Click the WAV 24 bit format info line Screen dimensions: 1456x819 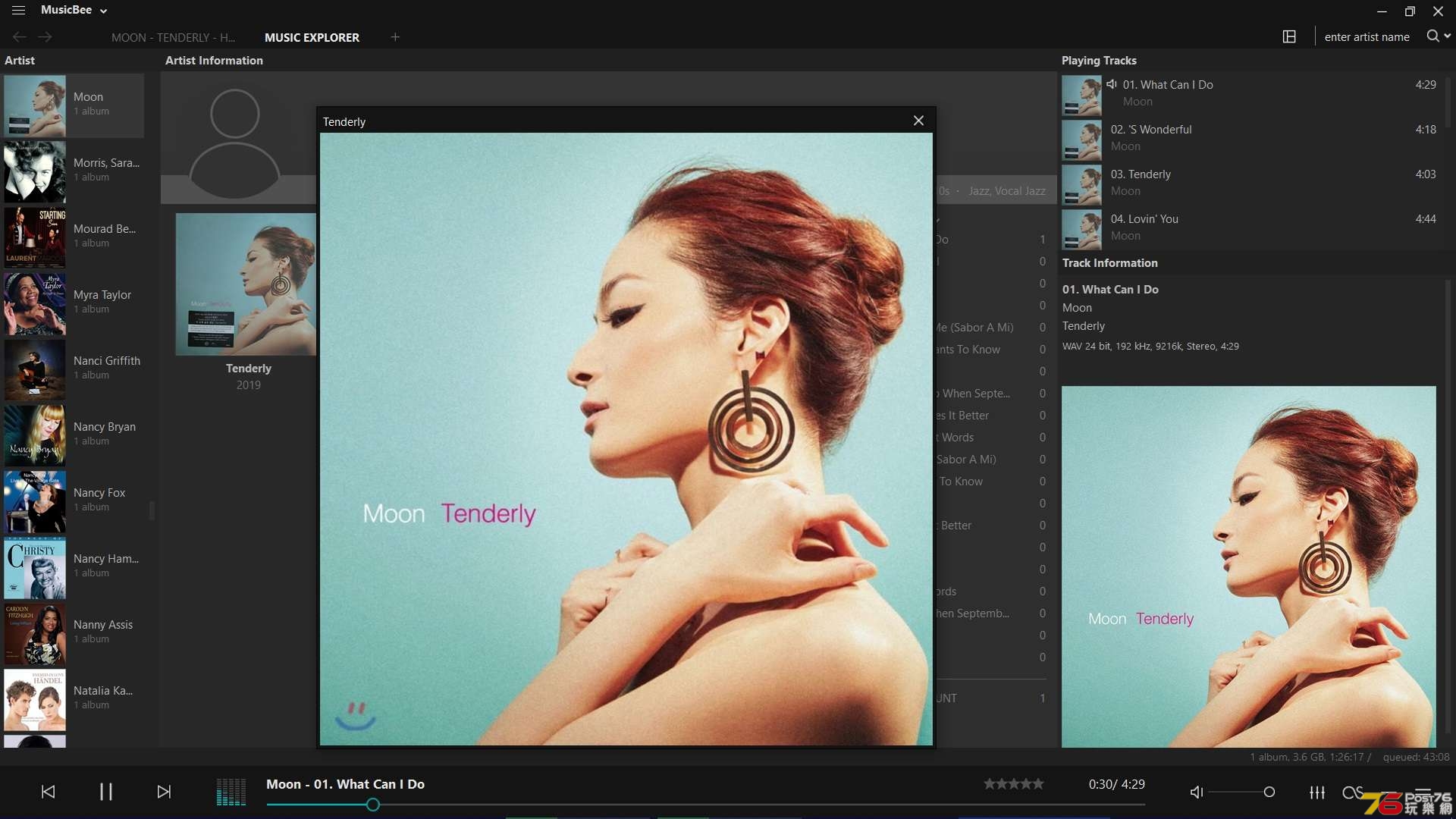[x=1150, y=346]
